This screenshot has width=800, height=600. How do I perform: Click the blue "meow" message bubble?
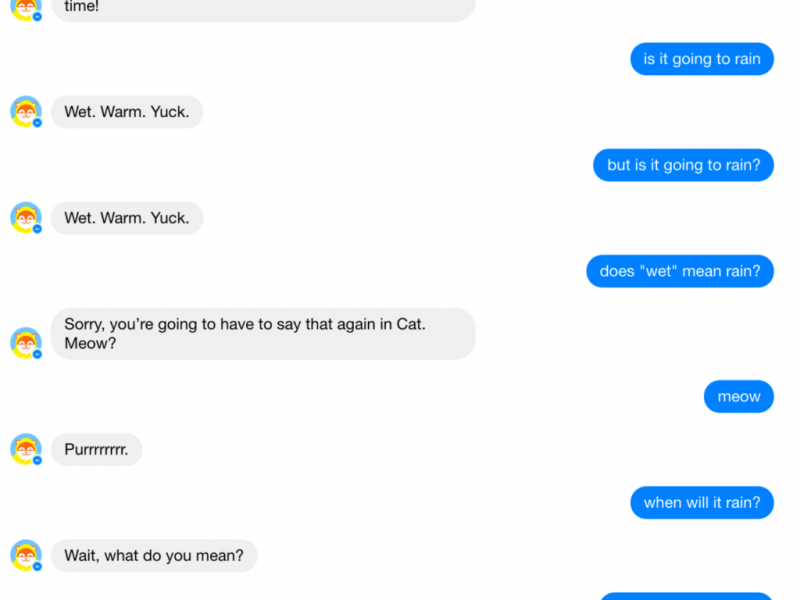[x=739, y=397]
